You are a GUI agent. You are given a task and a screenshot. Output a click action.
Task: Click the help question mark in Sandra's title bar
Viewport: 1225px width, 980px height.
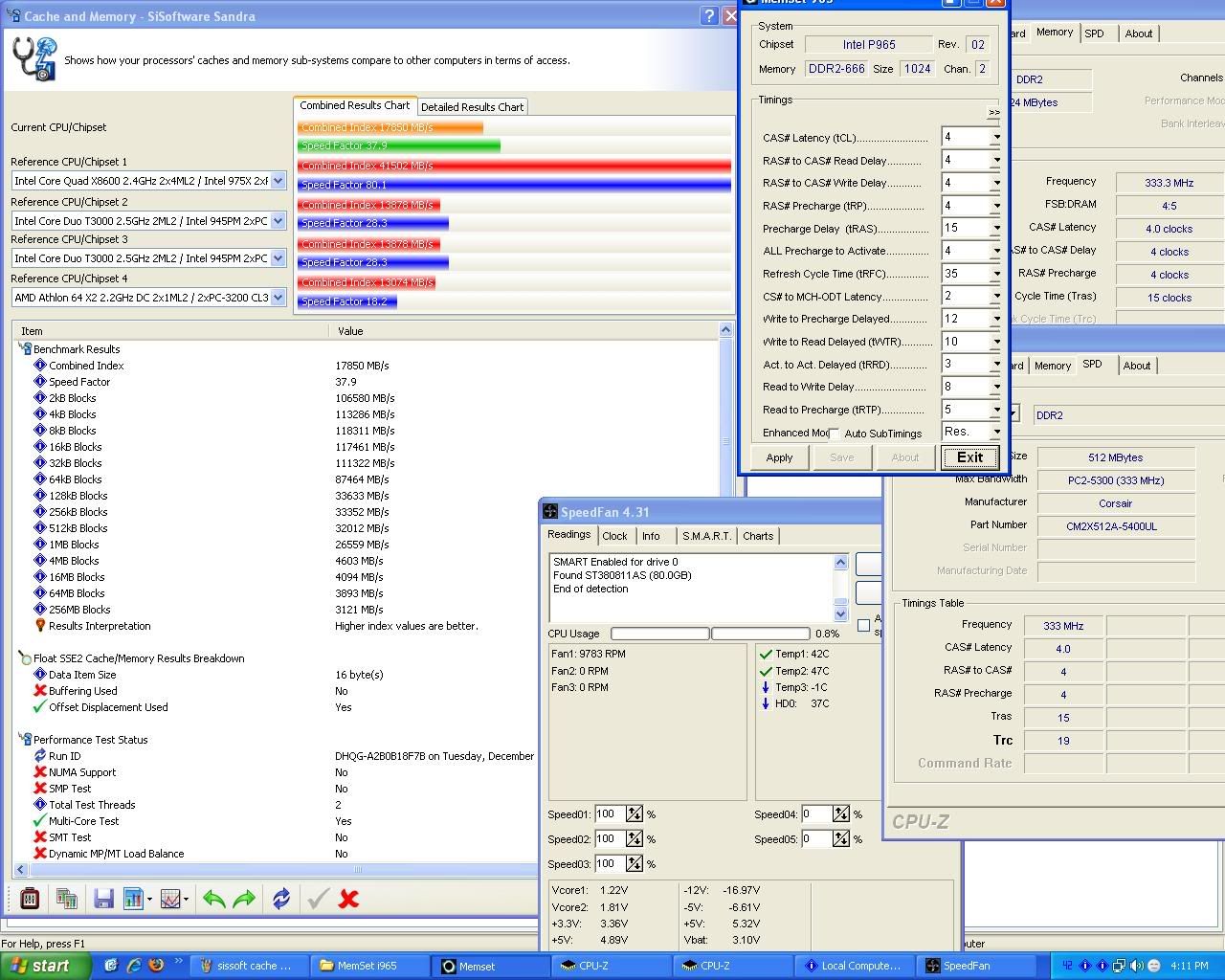point(709,16)
